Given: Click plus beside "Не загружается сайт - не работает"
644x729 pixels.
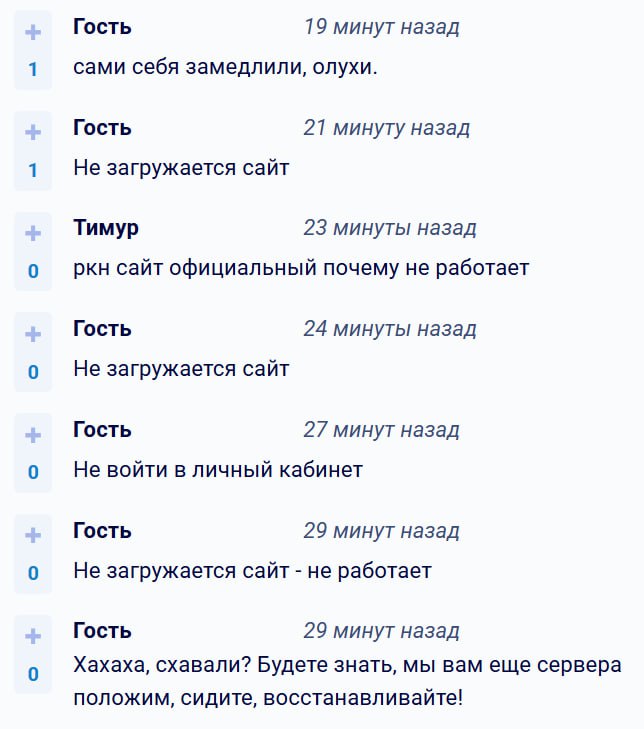Looking at the screenshot, I should tap(33, 535).
